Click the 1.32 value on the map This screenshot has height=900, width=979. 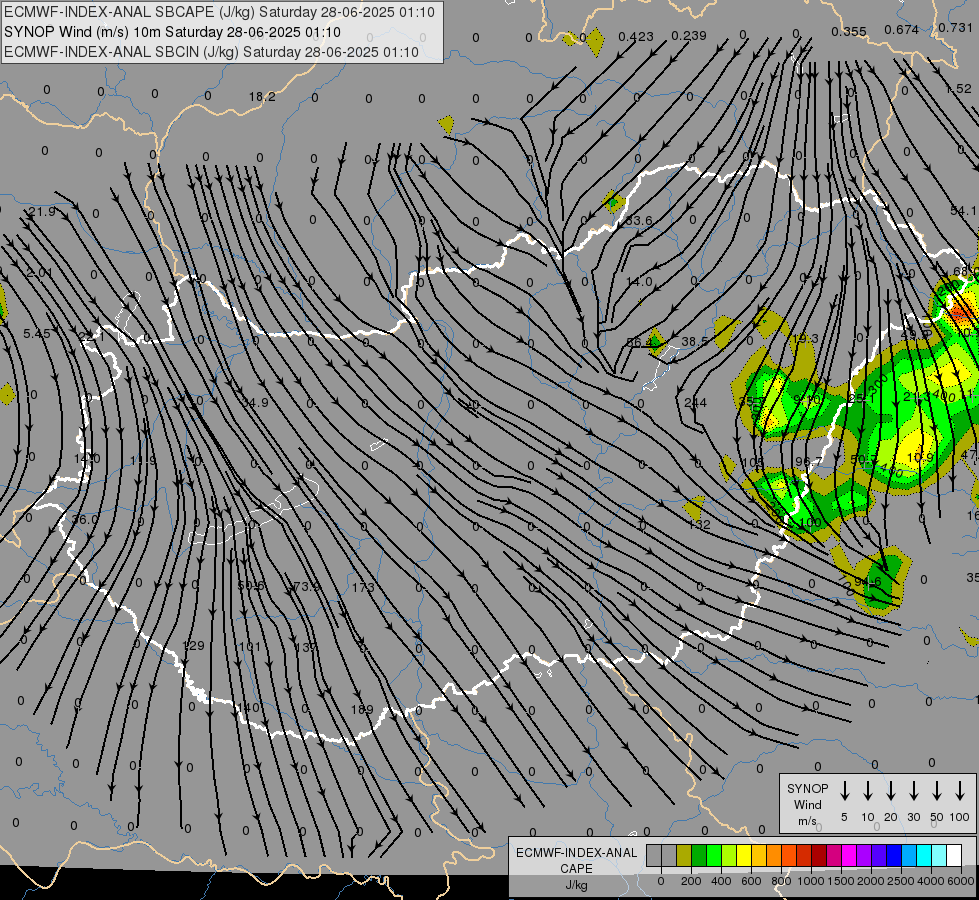[x=699, y=524]
